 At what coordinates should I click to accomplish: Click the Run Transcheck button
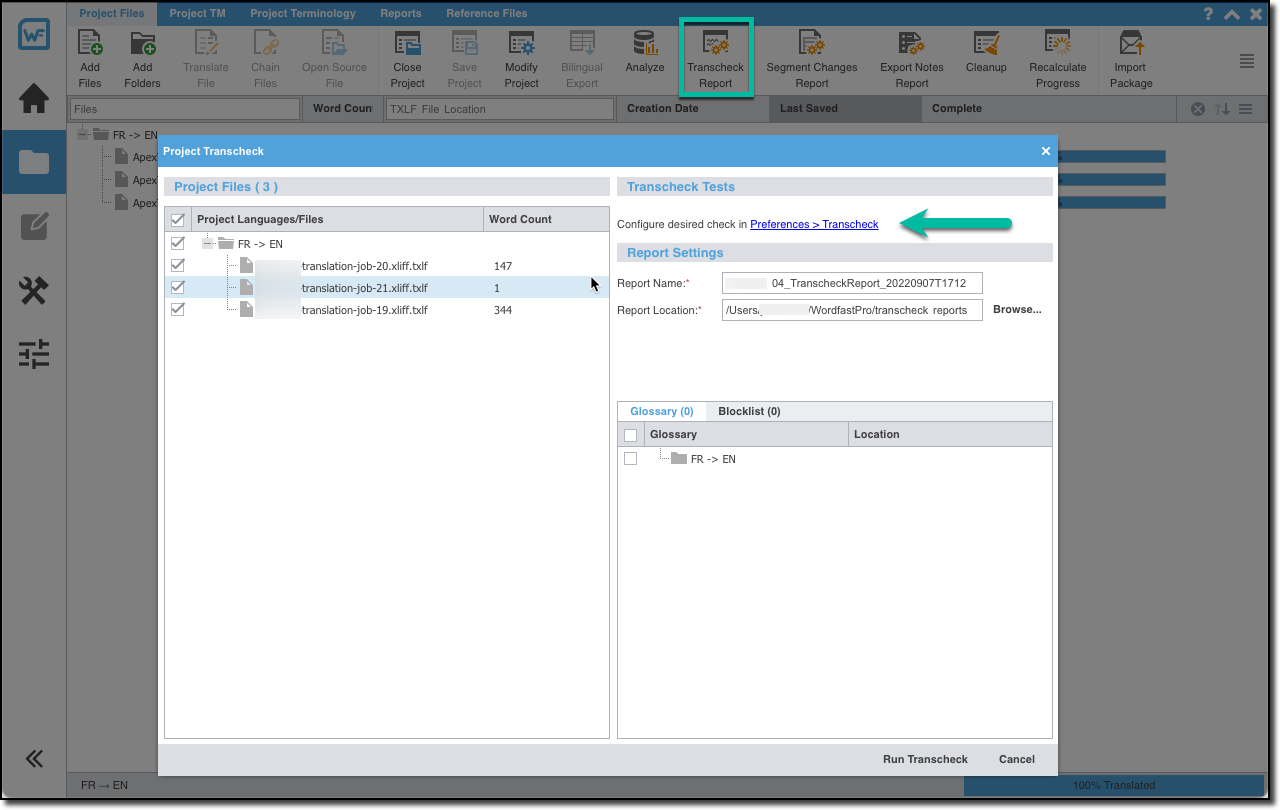click(x=925, y=759)
